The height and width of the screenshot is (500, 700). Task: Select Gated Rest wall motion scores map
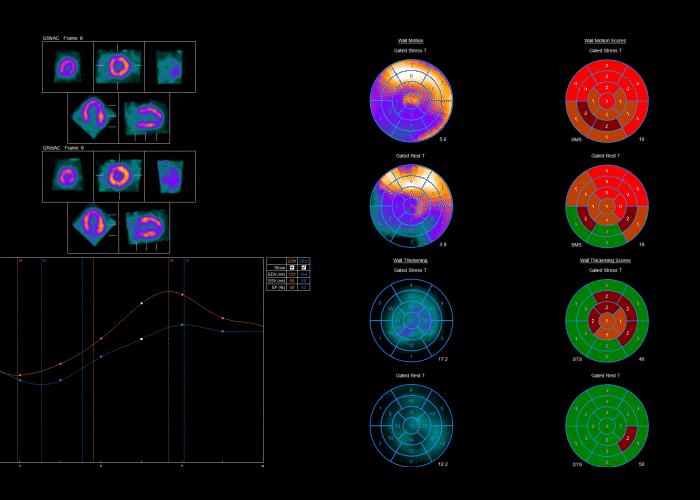[x=607, y=206]
